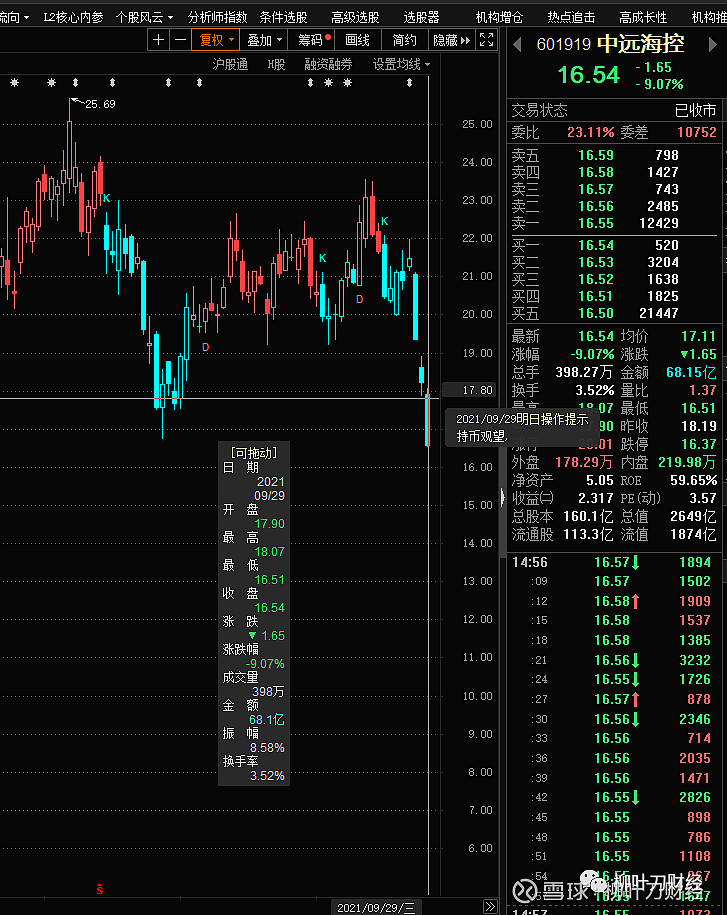Click the first snowflake event marker on top row
The image size is (727, 915).
15,83
